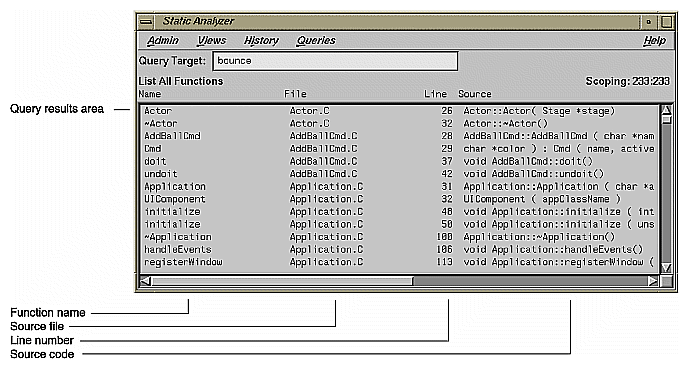
Task: Click line number 113
Action: (444, 262)
